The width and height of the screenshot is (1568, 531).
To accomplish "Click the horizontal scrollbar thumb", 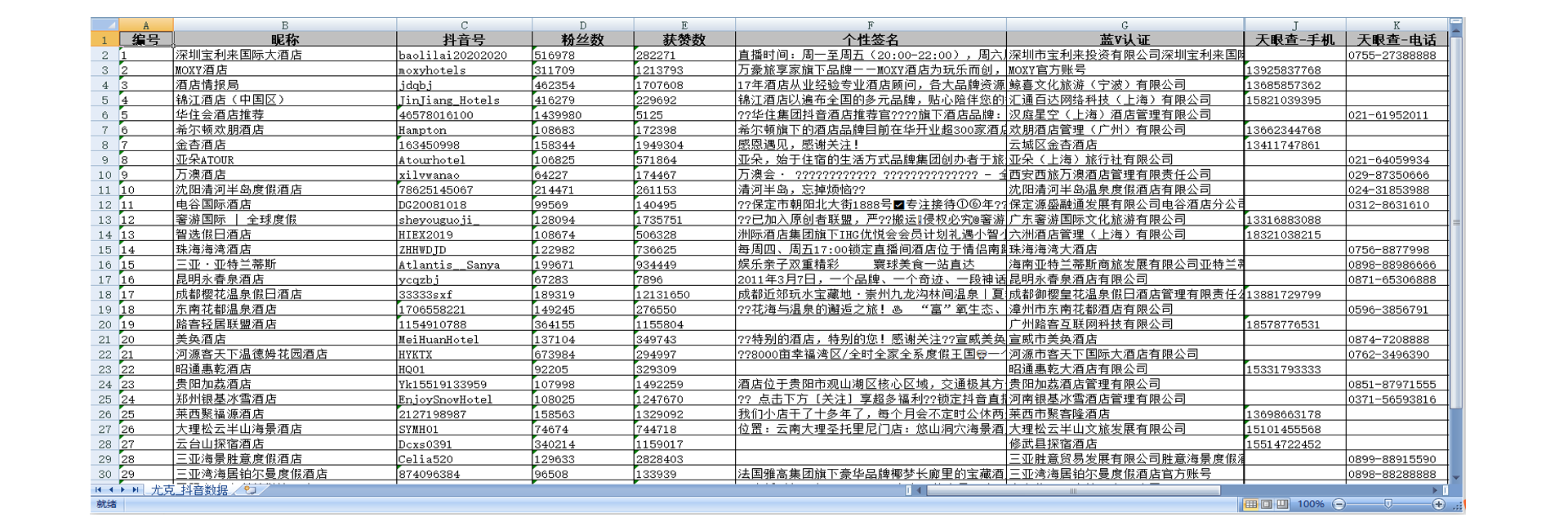I will tap(1073, 490).
